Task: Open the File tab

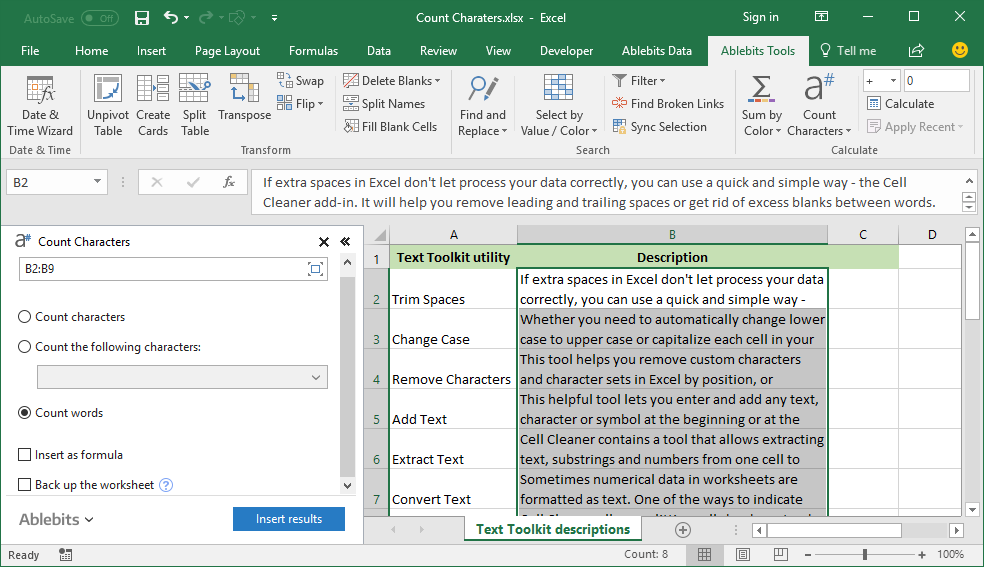Action: point(30,51)
